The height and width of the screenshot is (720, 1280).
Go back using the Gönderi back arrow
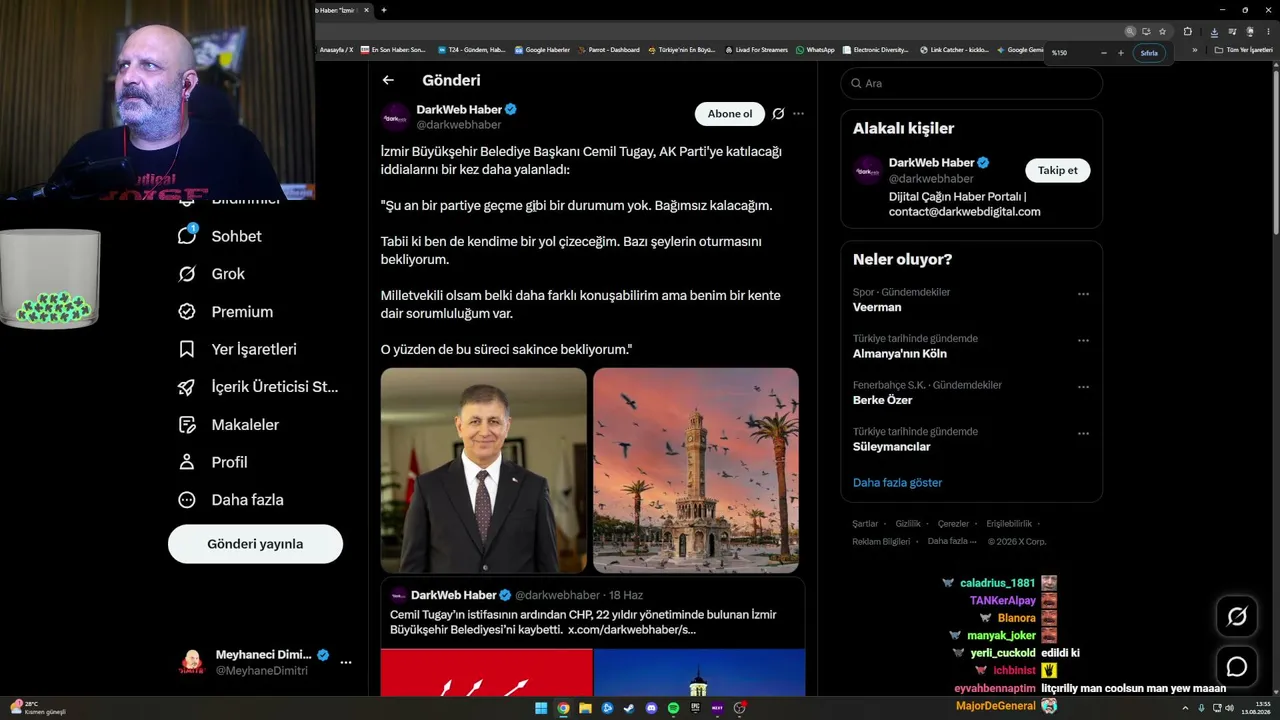(388, 80)
